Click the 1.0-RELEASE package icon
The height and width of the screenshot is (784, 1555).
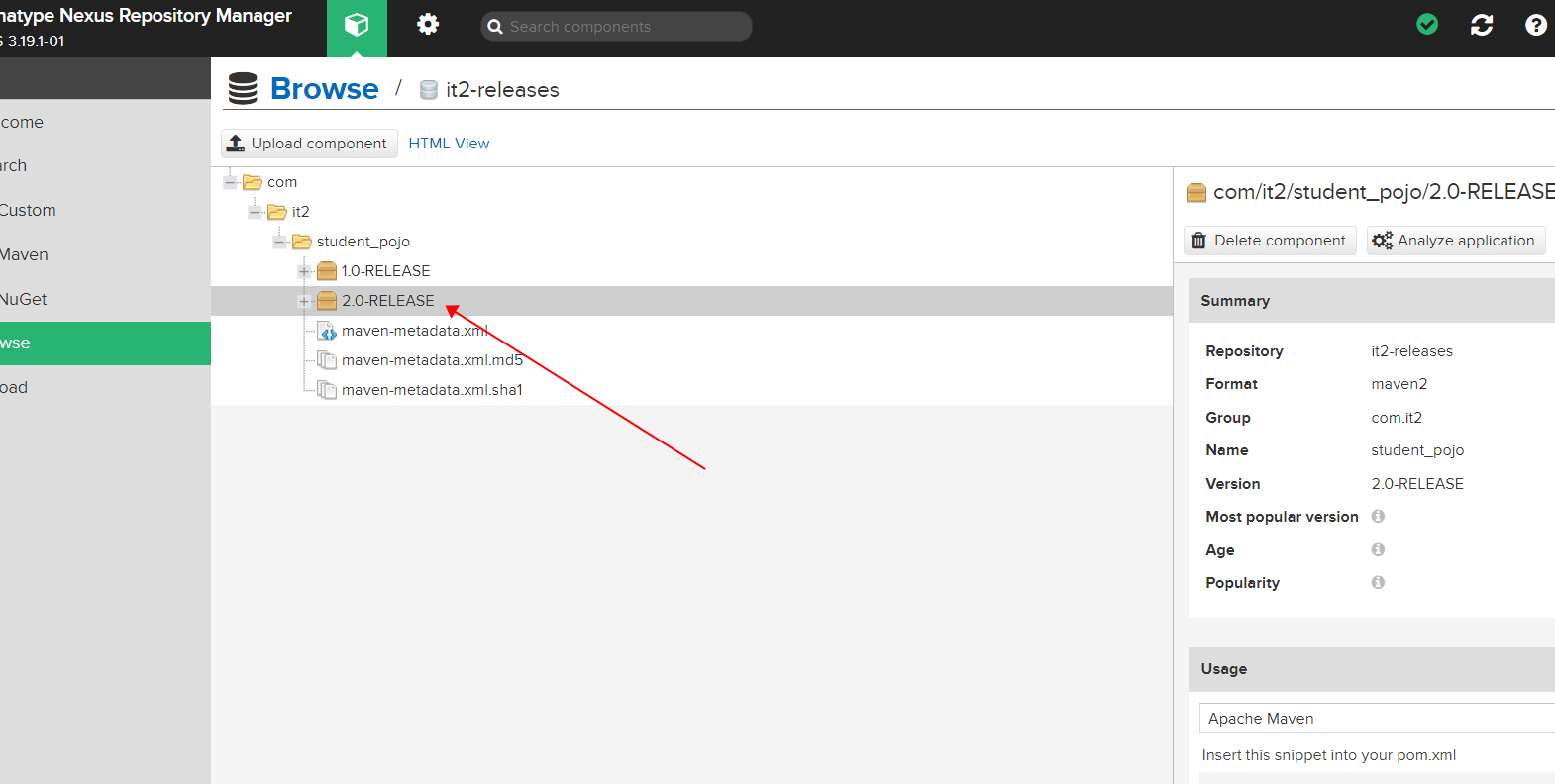coord(327,271)
